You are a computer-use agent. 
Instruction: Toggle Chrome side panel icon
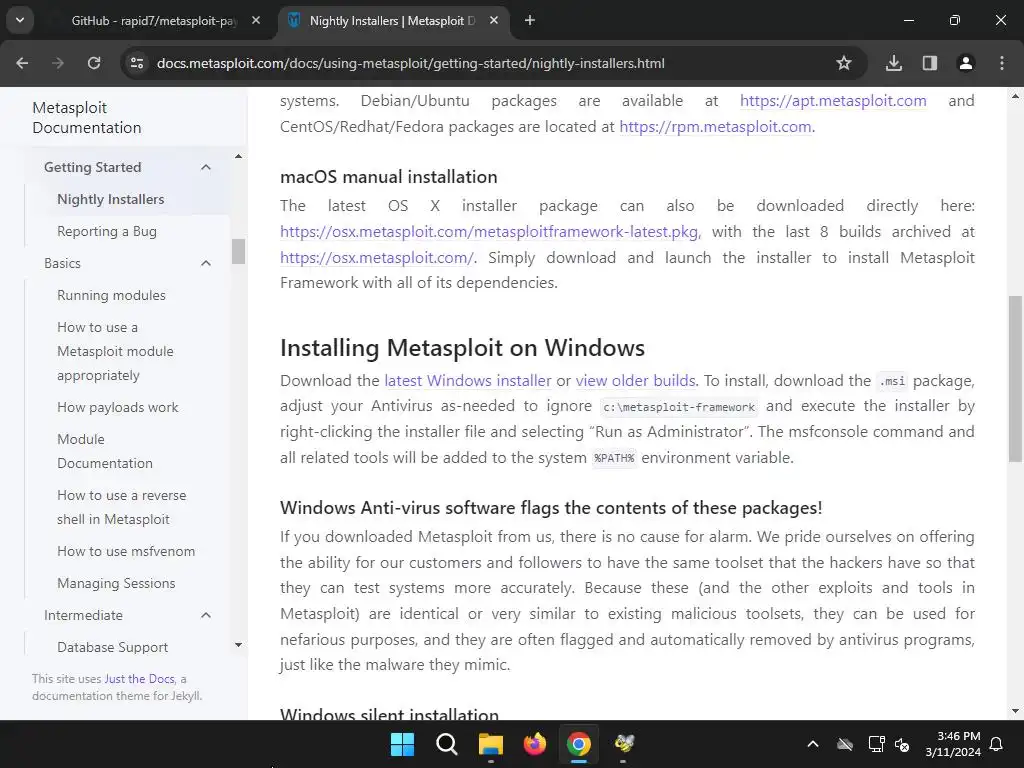930,63
